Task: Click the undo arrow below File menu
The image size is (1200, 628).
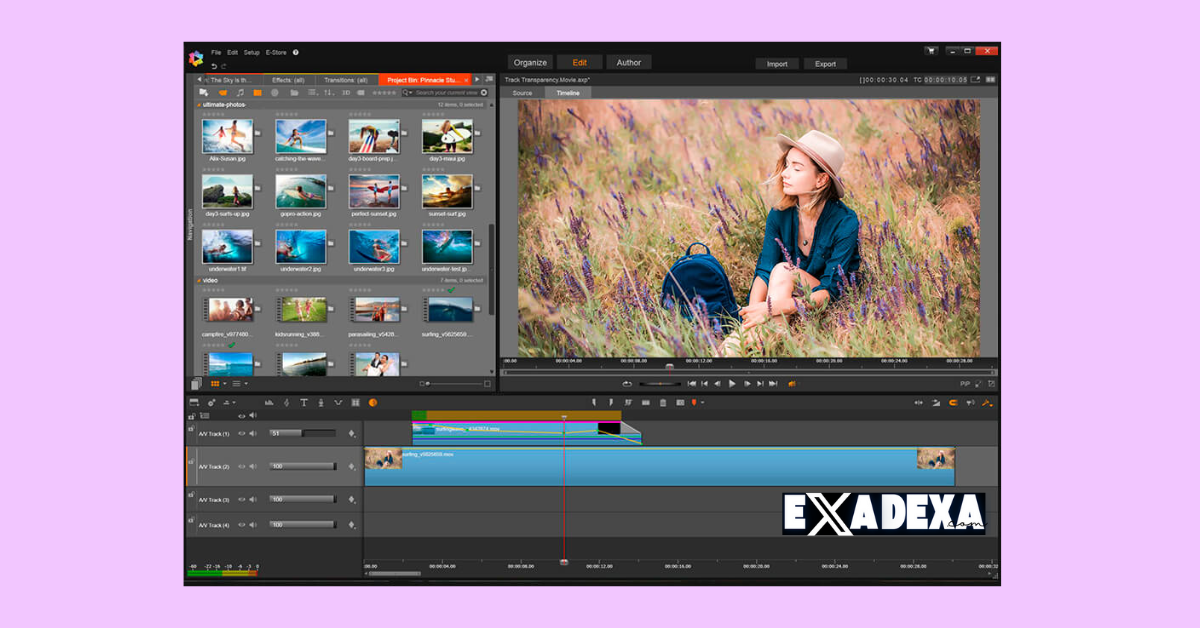Action: click(x=213, y=66)
